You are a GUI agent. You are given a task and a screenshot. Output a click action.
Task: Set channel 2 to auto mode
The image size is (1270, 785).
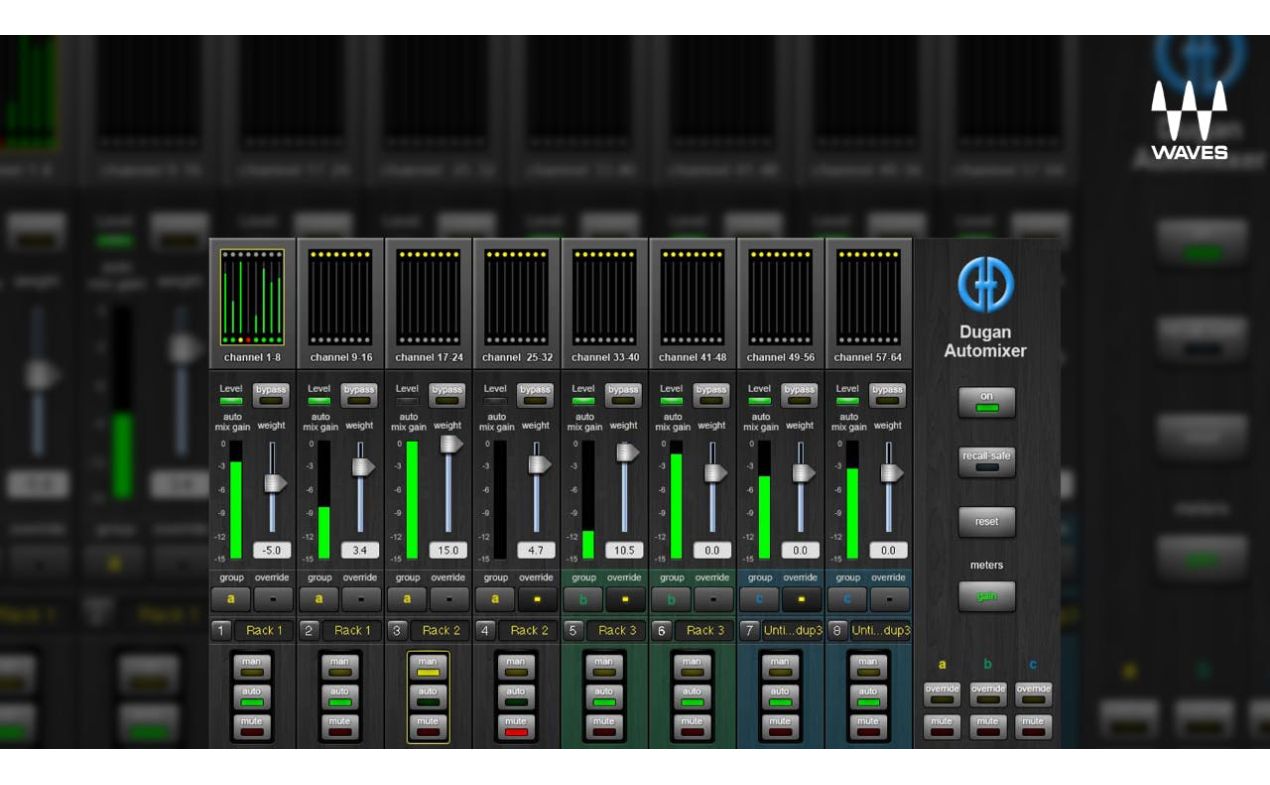(340, 696)
